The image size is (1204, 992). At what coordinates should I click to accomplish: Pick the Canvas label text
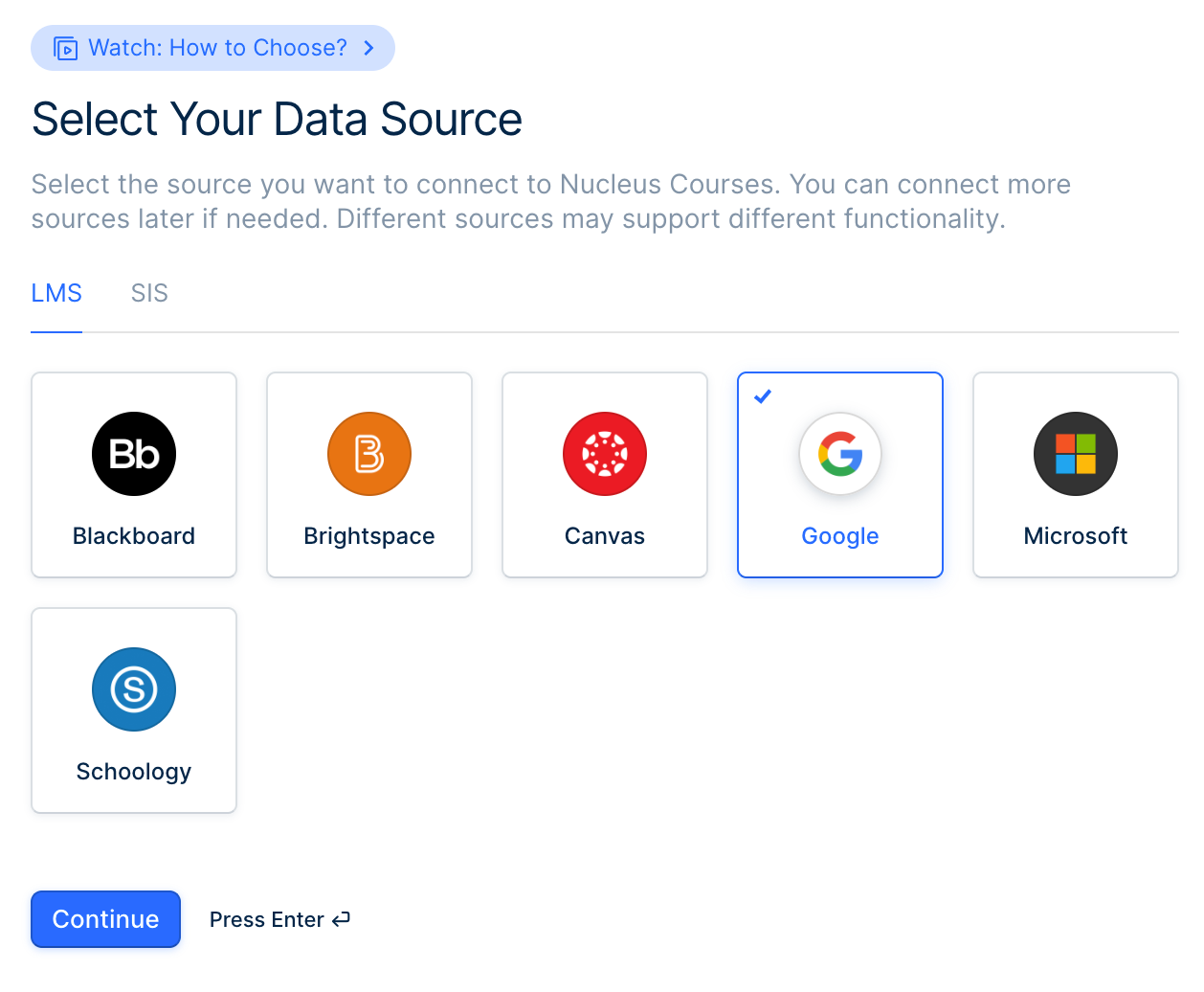coord(605,536)
